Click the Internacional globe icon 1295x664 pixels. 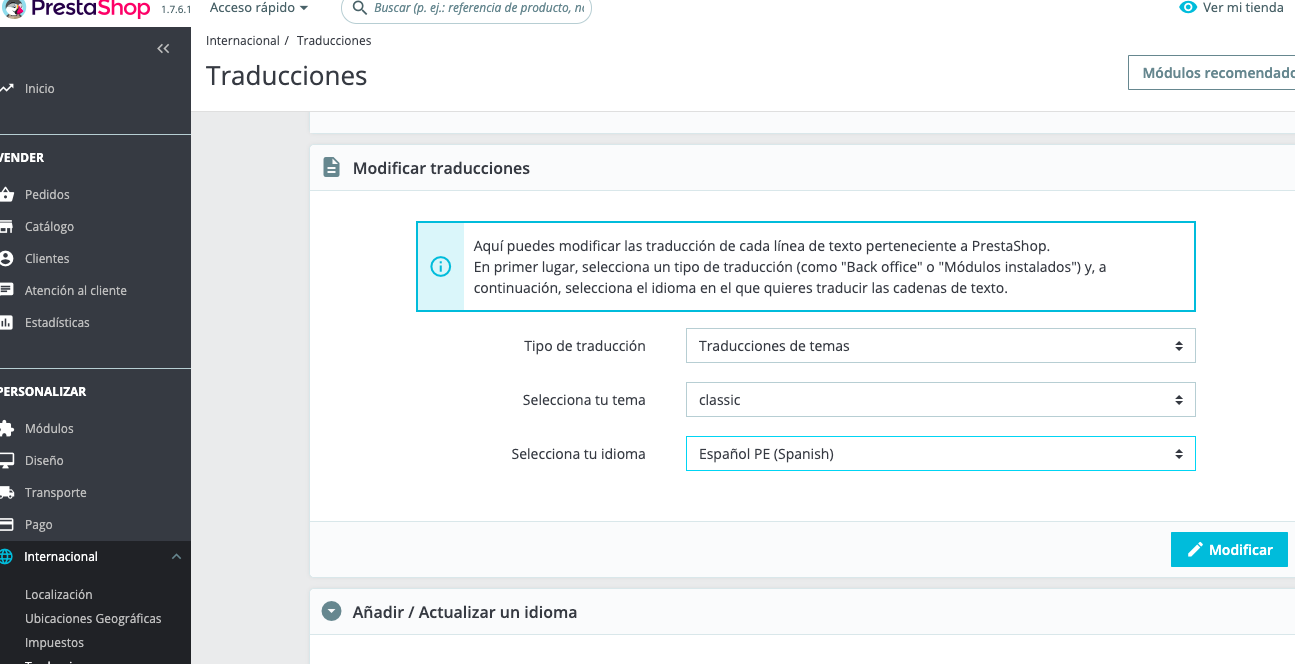(x=6, y=557)
